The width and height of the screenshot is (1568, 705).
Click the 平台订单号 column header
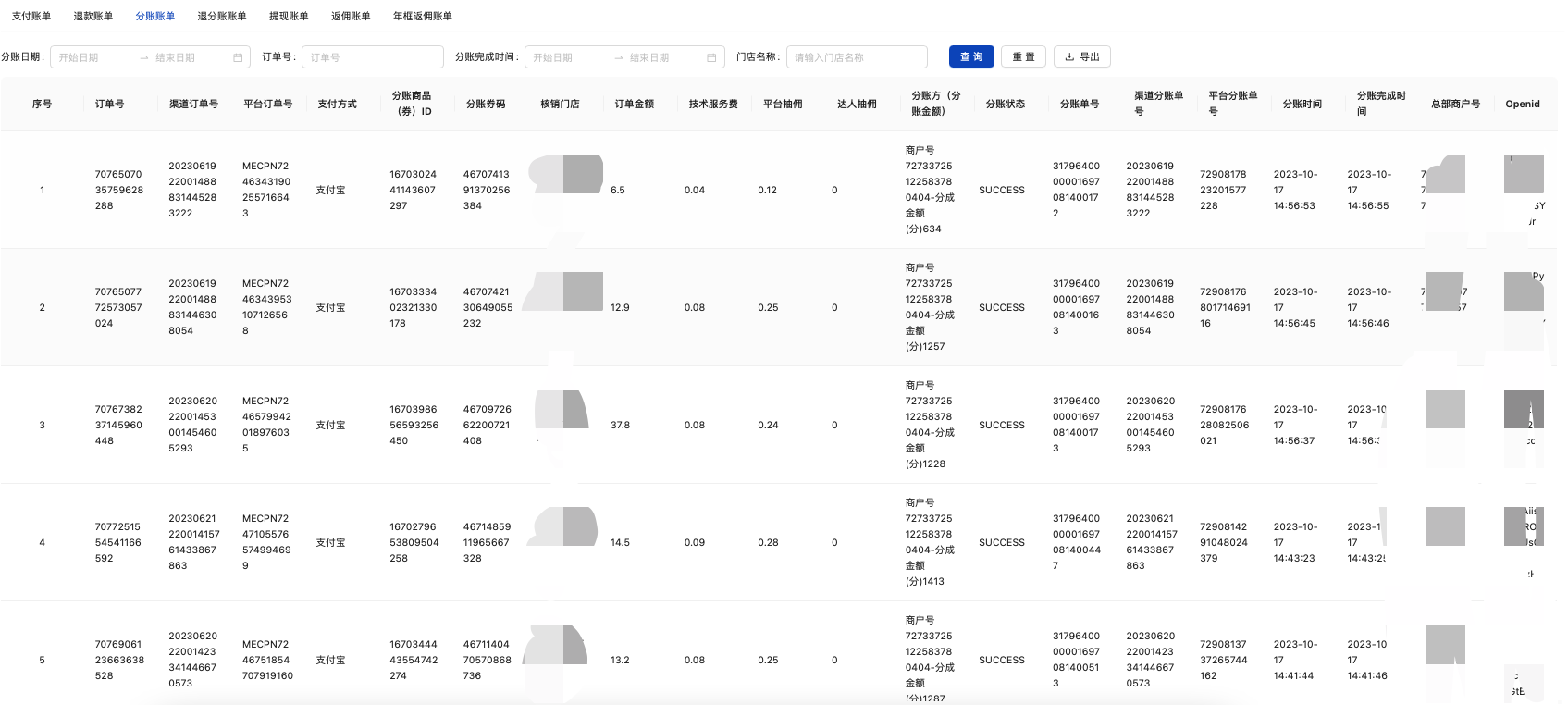[267, 104]
